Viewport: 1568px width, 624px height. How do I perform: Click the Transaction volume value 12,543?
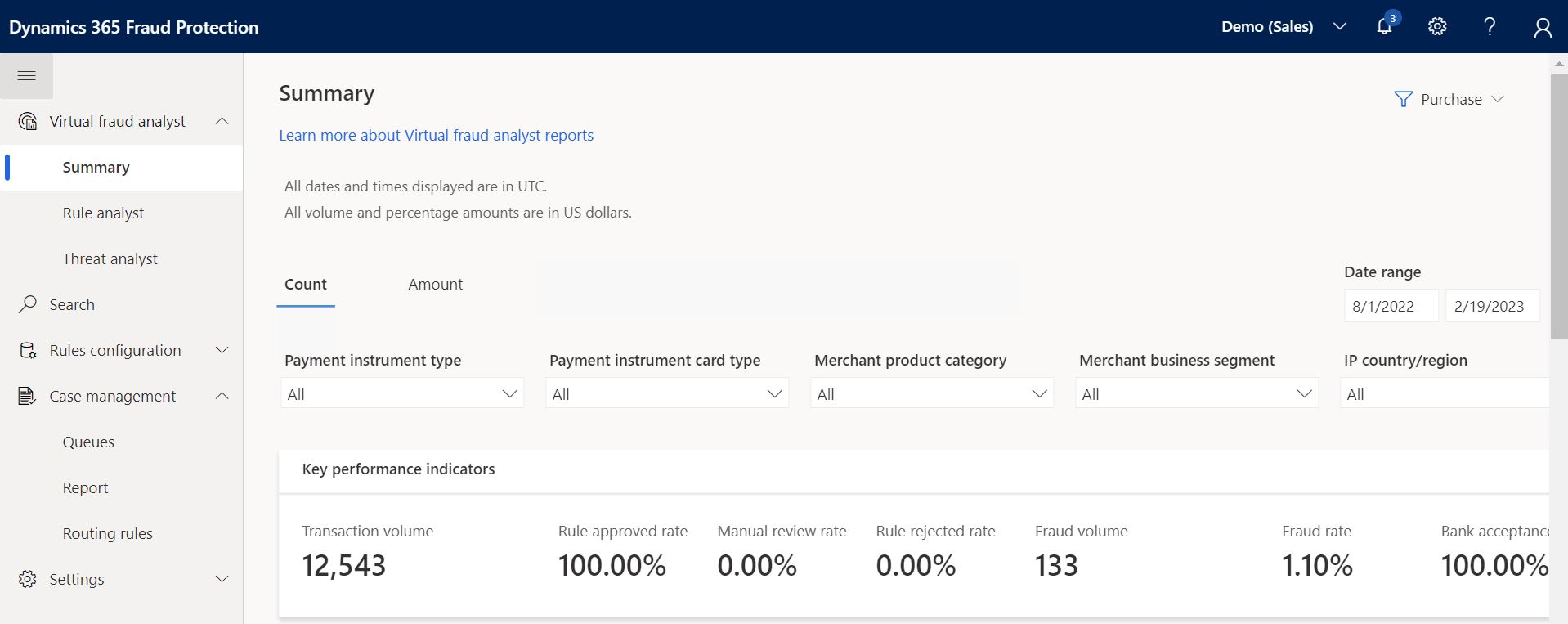click(x=344, y=566)
